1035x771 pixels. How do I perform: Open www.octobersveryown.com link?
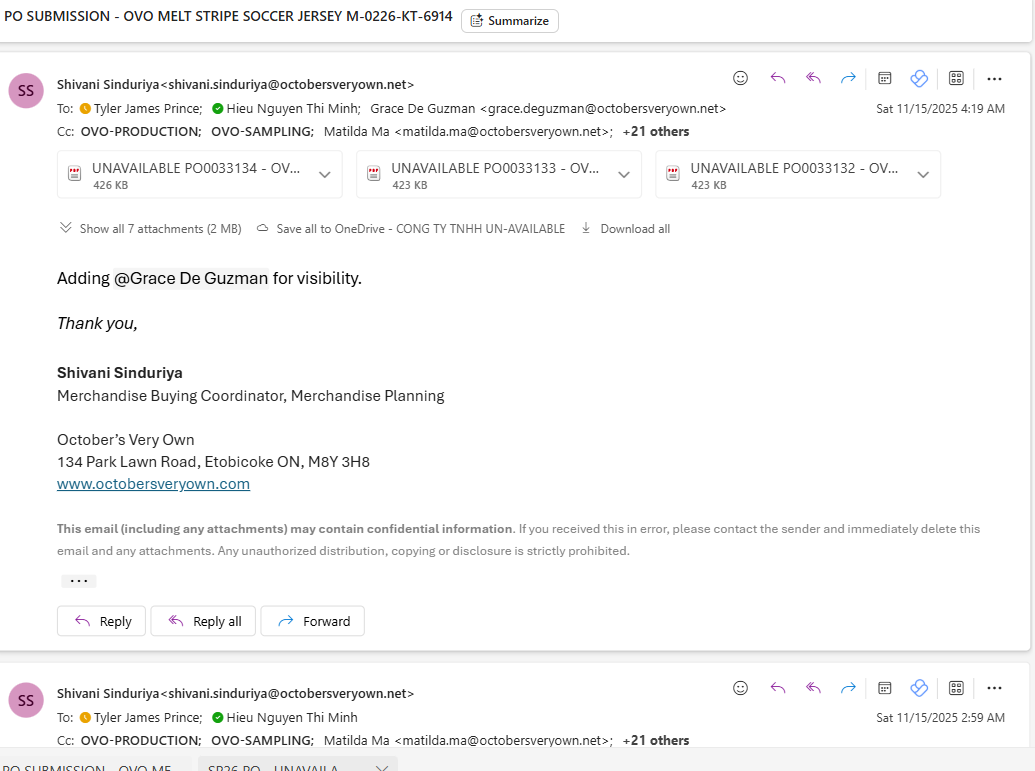click(x=153, y=484)
